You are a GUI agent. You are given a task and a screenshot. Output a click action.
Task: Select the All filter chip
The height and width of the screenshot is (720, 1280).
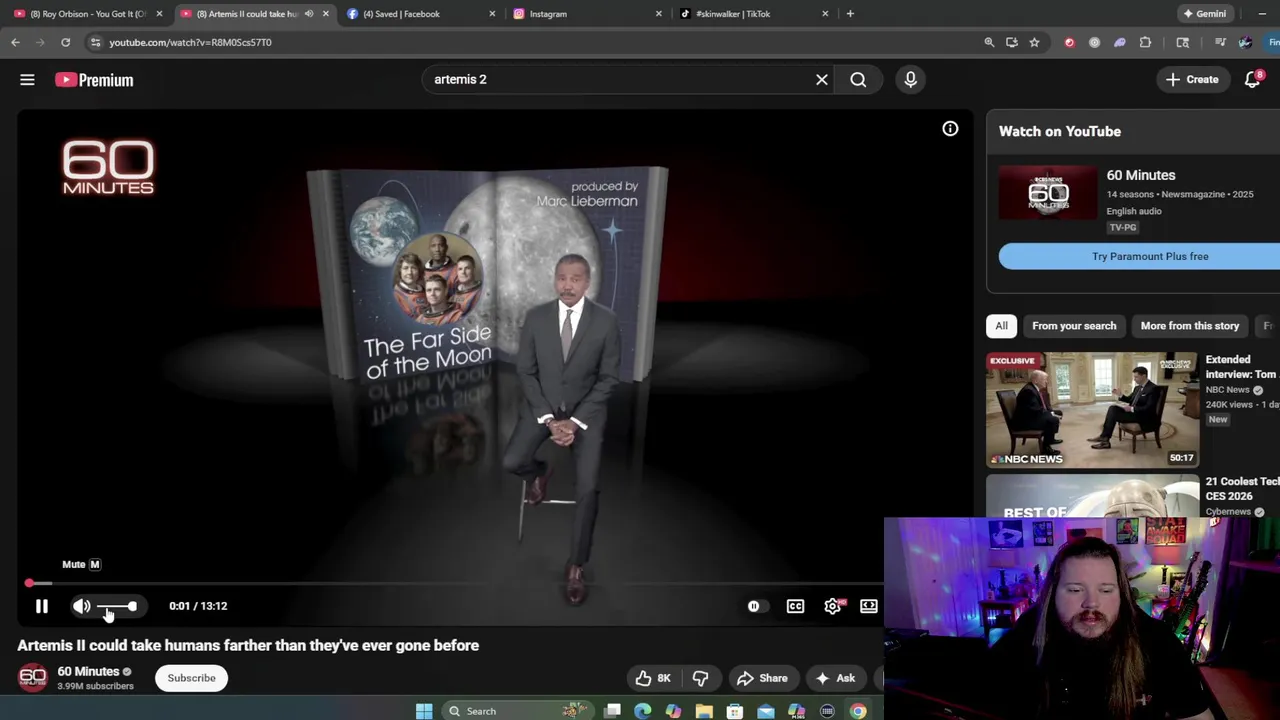[x=1001, y=326]
